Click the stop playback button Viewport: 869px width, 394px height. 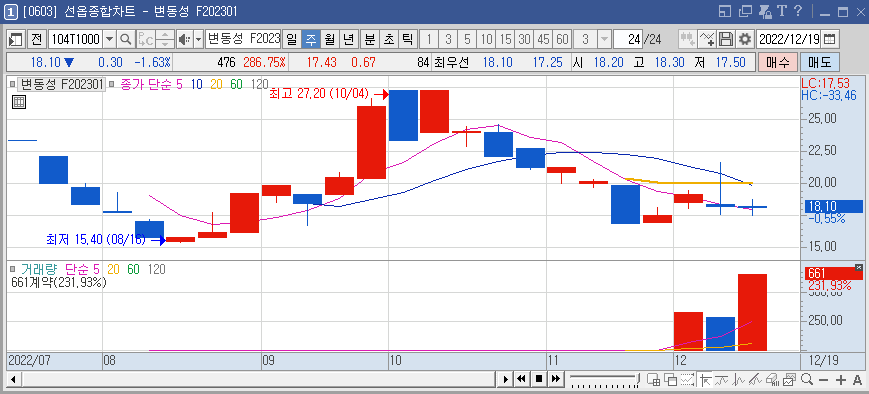[539, 380]
